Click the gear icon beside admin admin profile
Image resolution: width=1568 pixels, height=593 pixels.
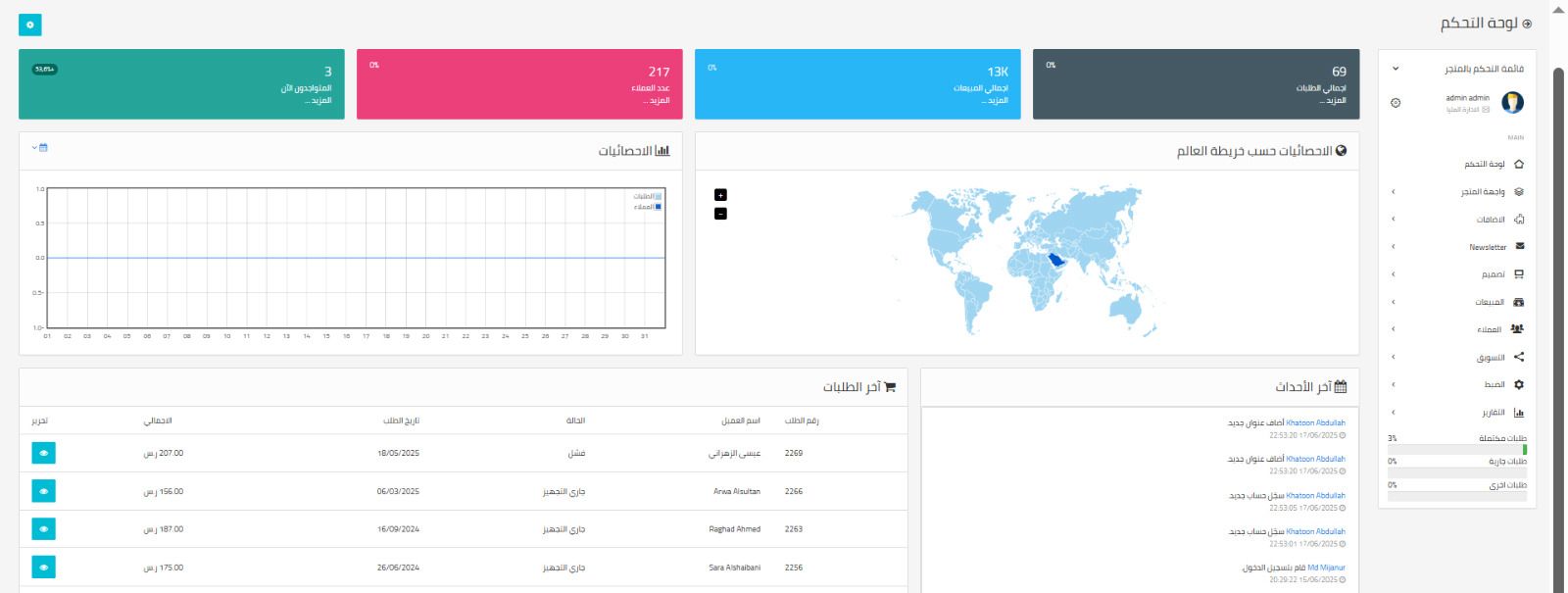coord(1396,103)
